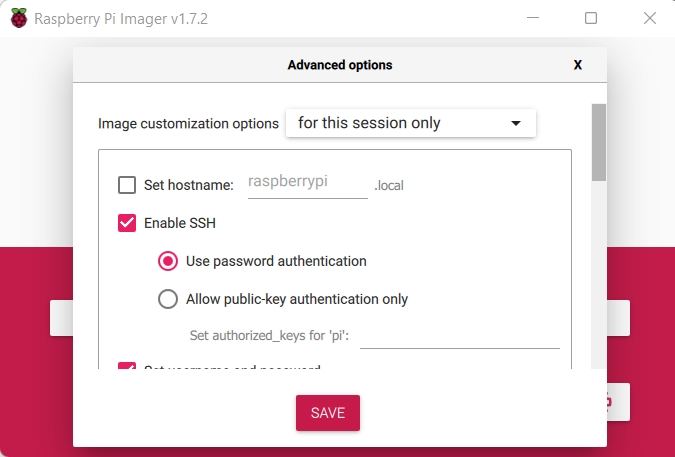Click the white button edge left of dialog
This screenshot has height=457, width=675.
pyautogui.click(x=61, y=318)
